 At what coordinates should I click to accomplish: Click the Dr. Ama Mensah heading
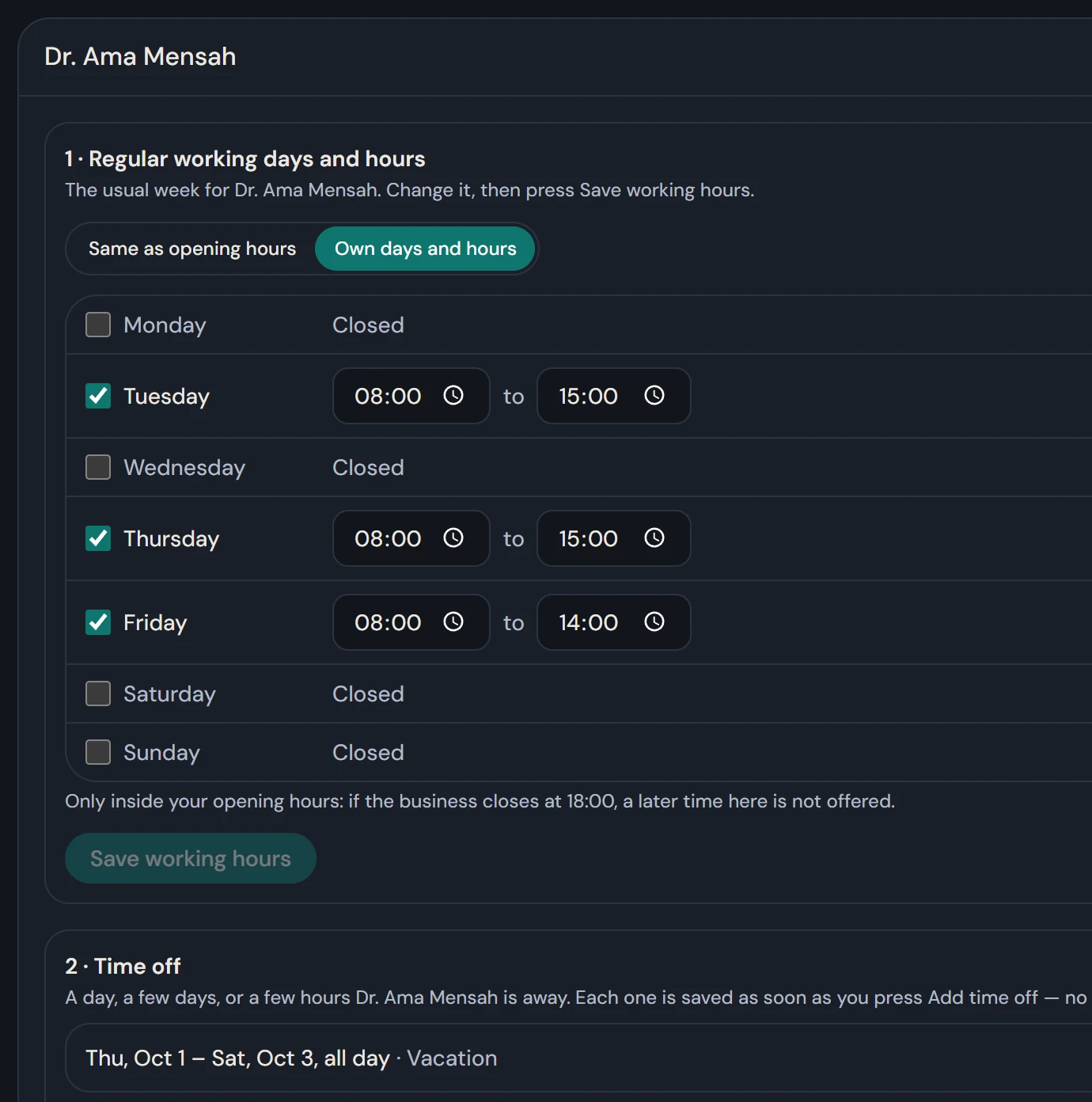(140, 56)
